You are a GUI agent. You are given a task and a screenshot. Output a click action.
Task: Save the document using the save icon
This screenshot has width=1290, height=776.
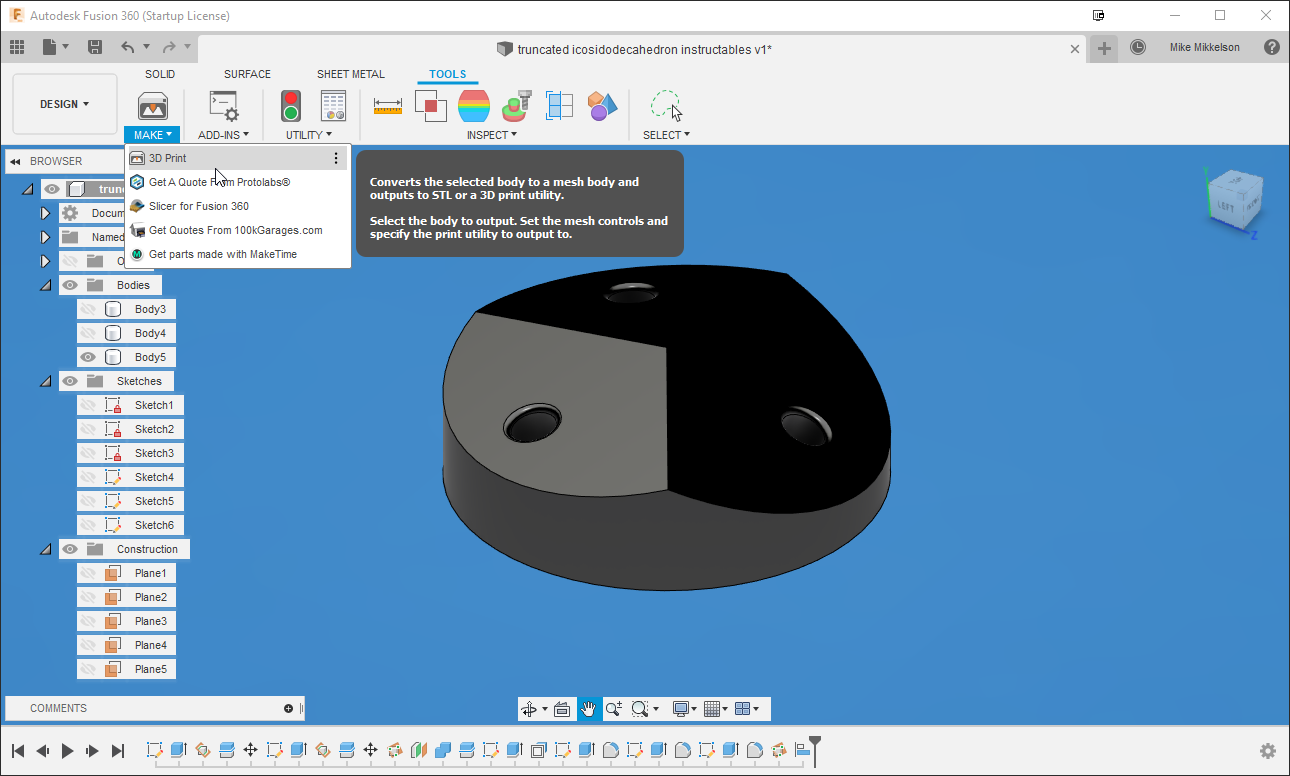click(x=95, y=46)
